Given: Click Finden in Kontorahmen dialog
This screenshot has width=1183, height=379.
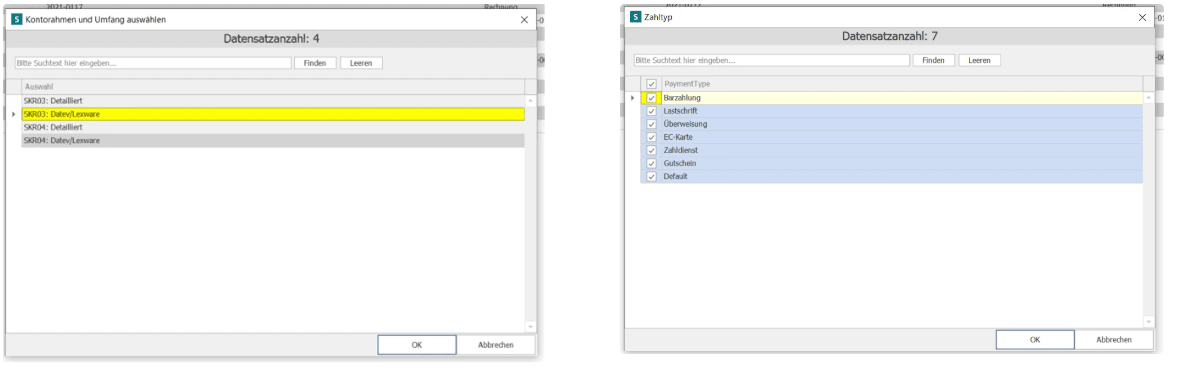Looking at the screenshot, I should pos(315,63).
